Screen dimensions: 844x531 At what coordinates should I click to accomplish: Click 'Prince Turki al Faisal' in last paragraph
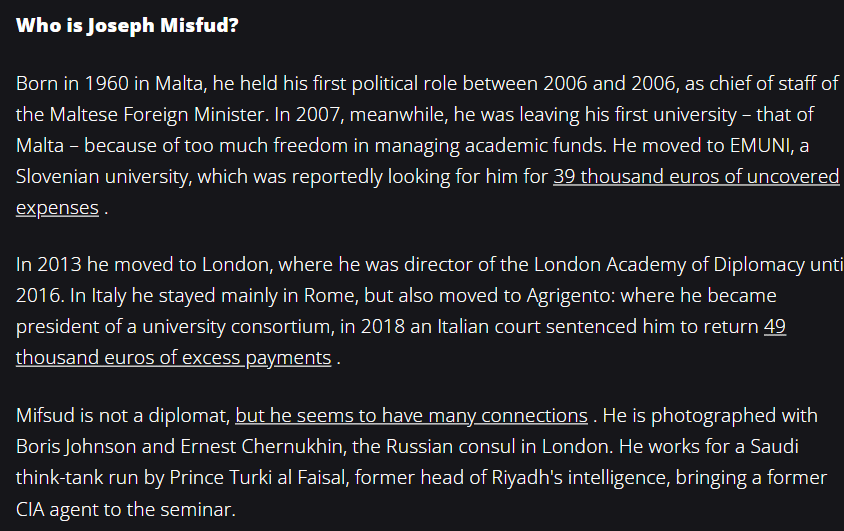(x=257, y=478)
